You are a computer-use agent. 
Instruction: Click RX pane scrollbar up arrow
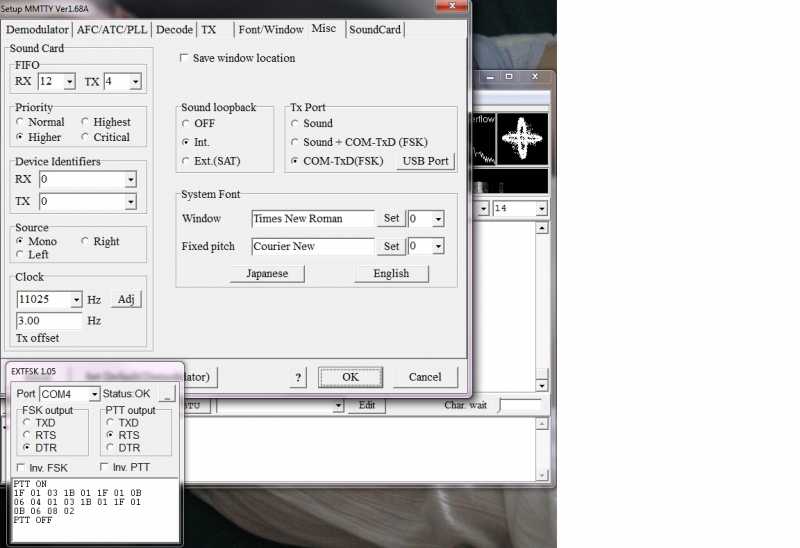coord(542,228)
